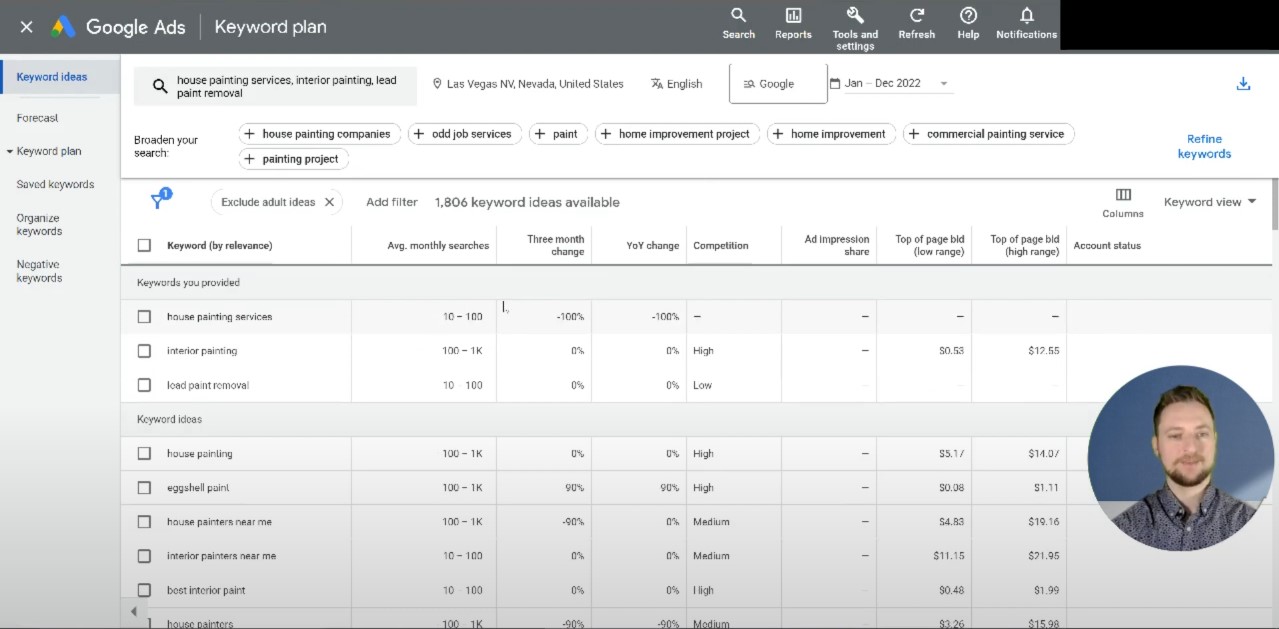This screenshot has height=629, width=1279.
Task: Click the Account status column header
Action: (1107, 245)
